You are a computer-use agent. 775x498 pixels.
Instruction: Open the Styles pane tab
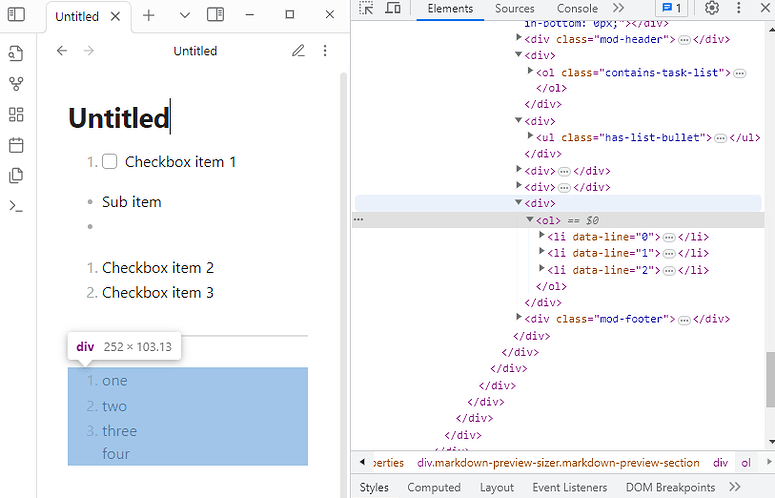[374, 488]
